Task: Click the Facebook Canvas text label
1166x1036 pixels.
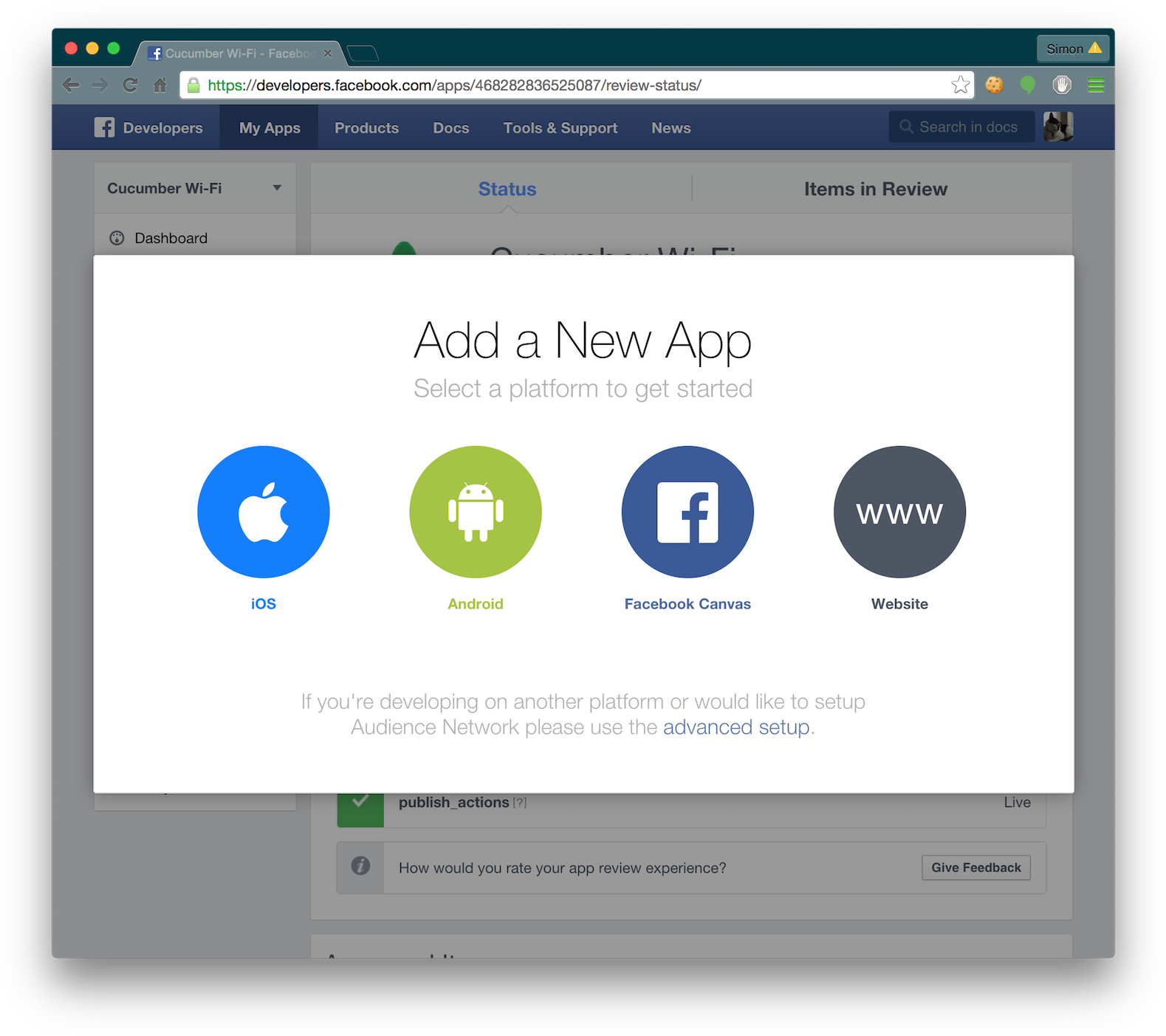Action: pos(687,604)
